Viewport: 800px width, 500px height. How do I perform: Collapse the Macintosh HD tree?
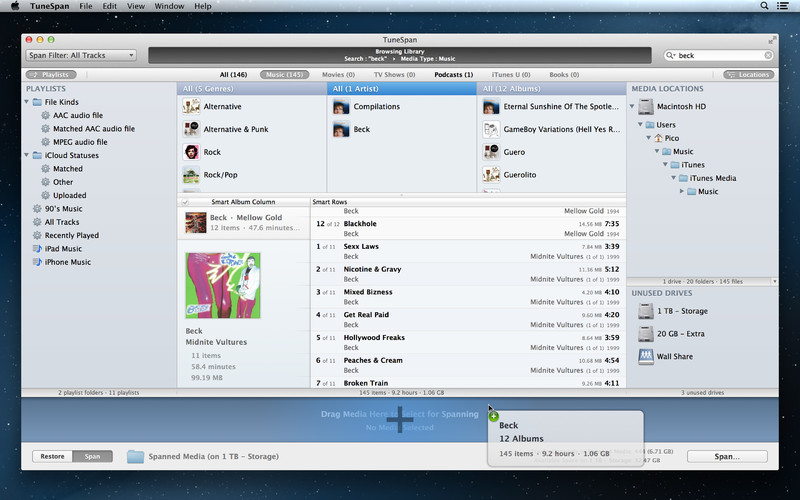(632, 107)
